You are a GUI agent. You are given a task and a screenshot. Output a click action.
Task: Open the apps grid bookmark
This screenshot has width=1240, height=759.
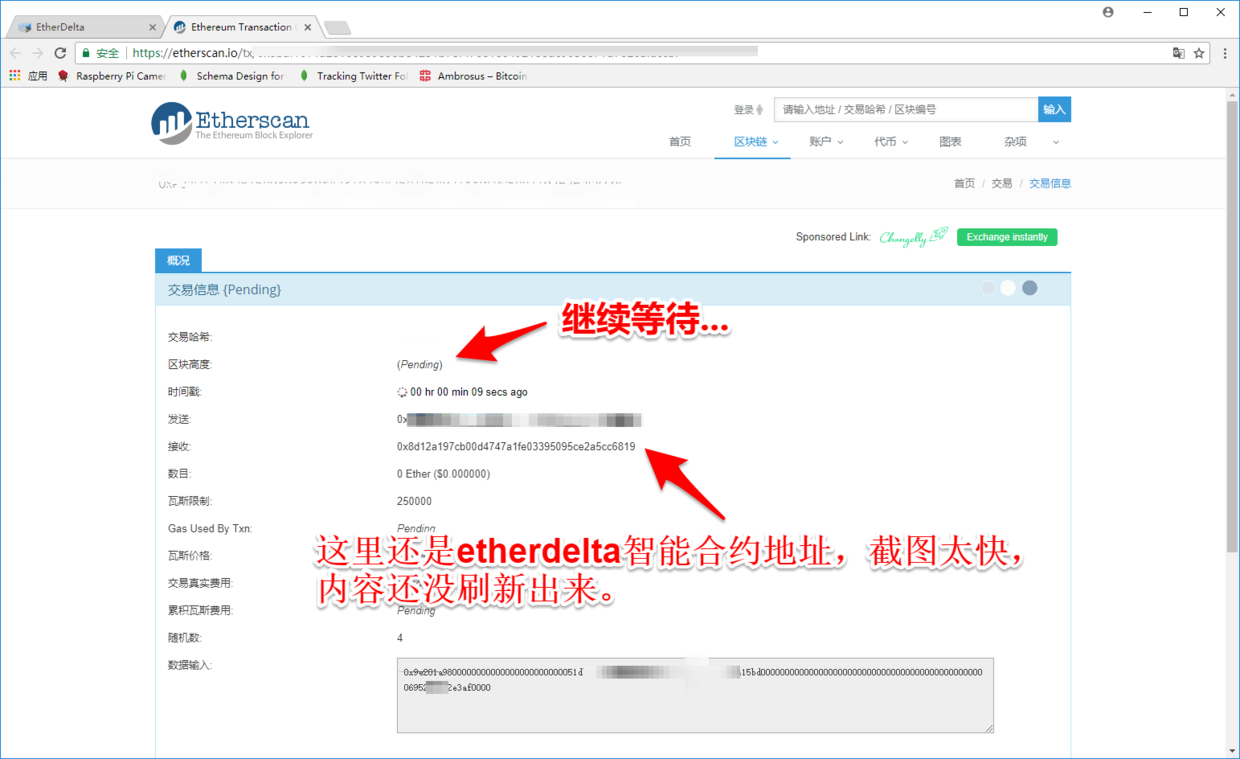(x=28, y=76)
